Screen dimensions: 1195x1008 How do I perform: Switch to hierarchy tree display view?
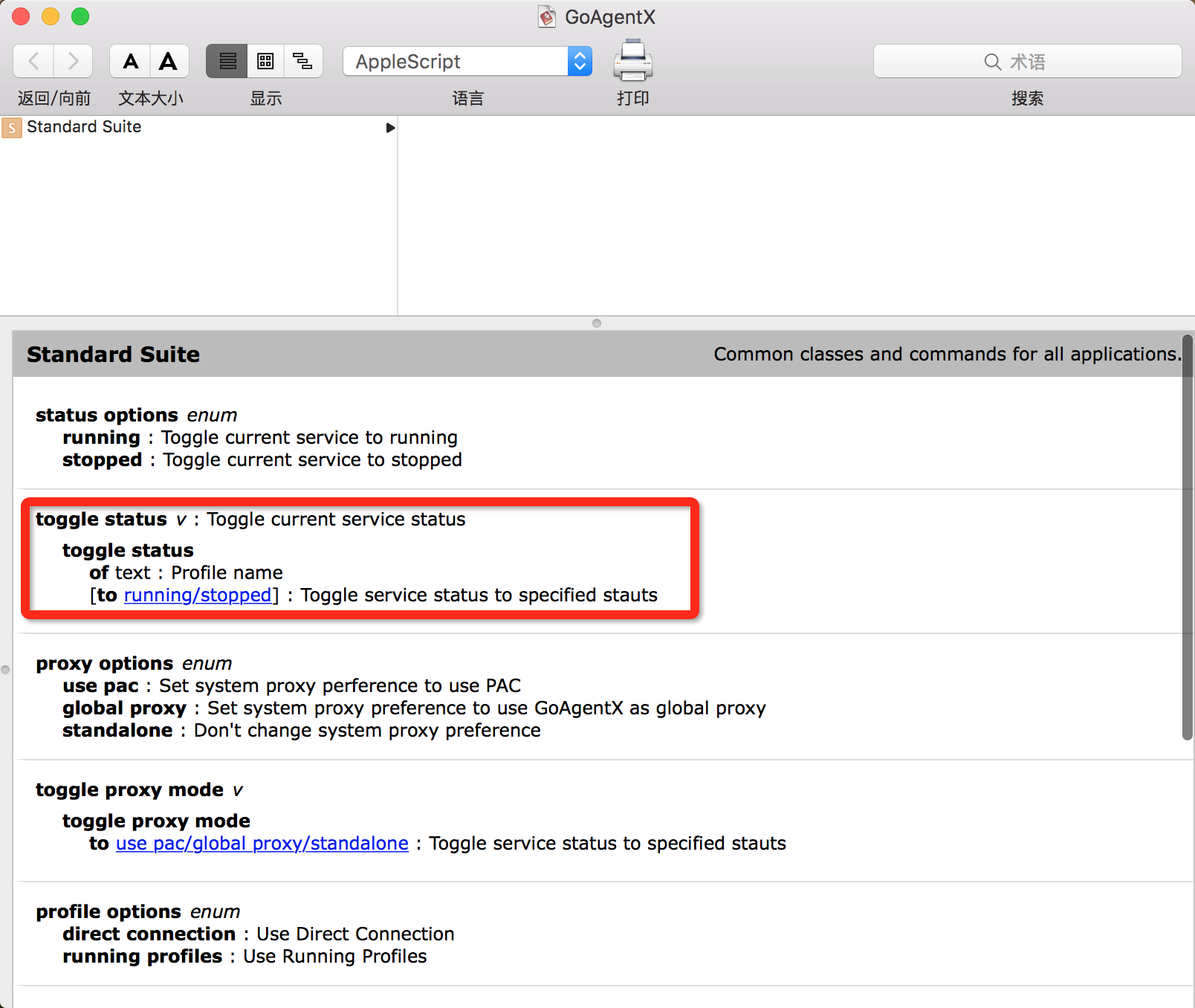pos(303,61)
